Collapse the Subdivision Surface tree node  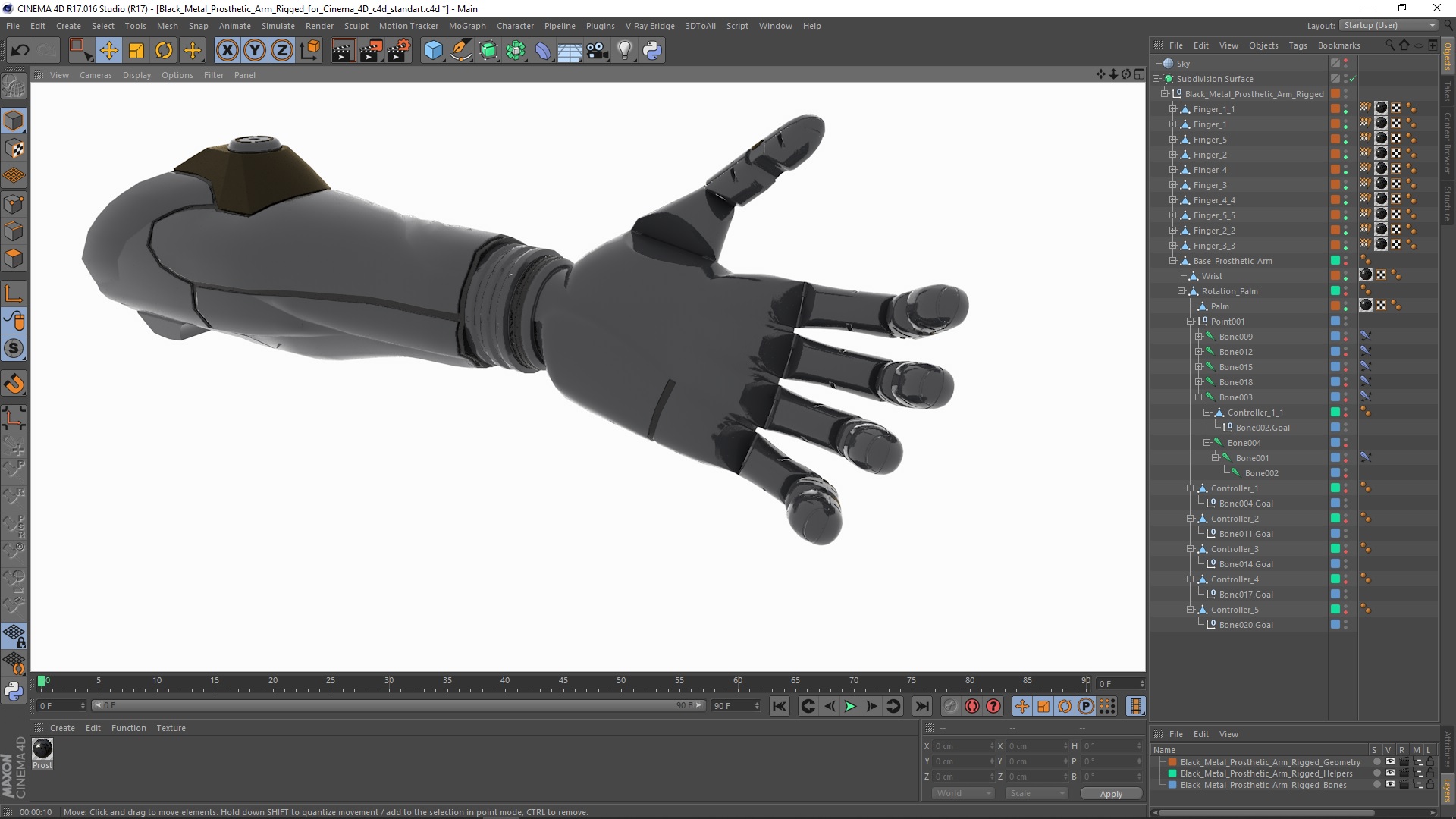click(x=1156, y=79)
